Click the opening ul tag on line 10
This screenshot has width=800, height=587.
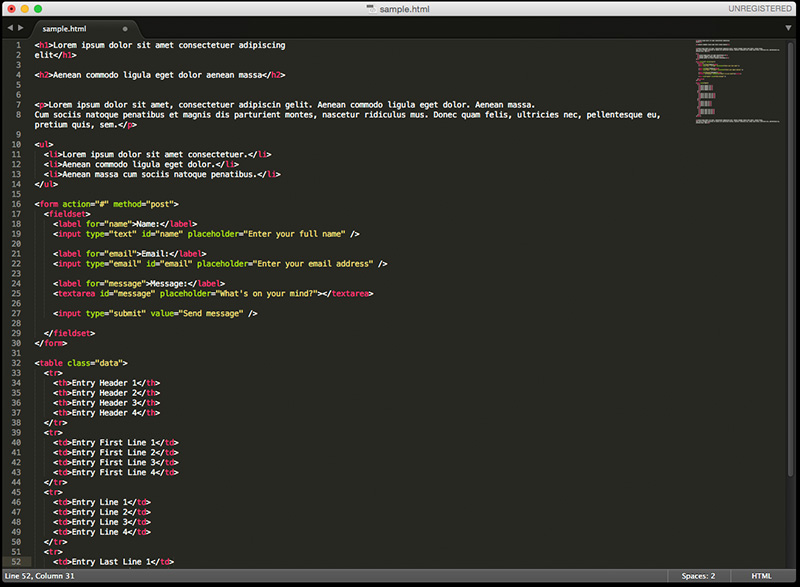click(x=44, y=144)
